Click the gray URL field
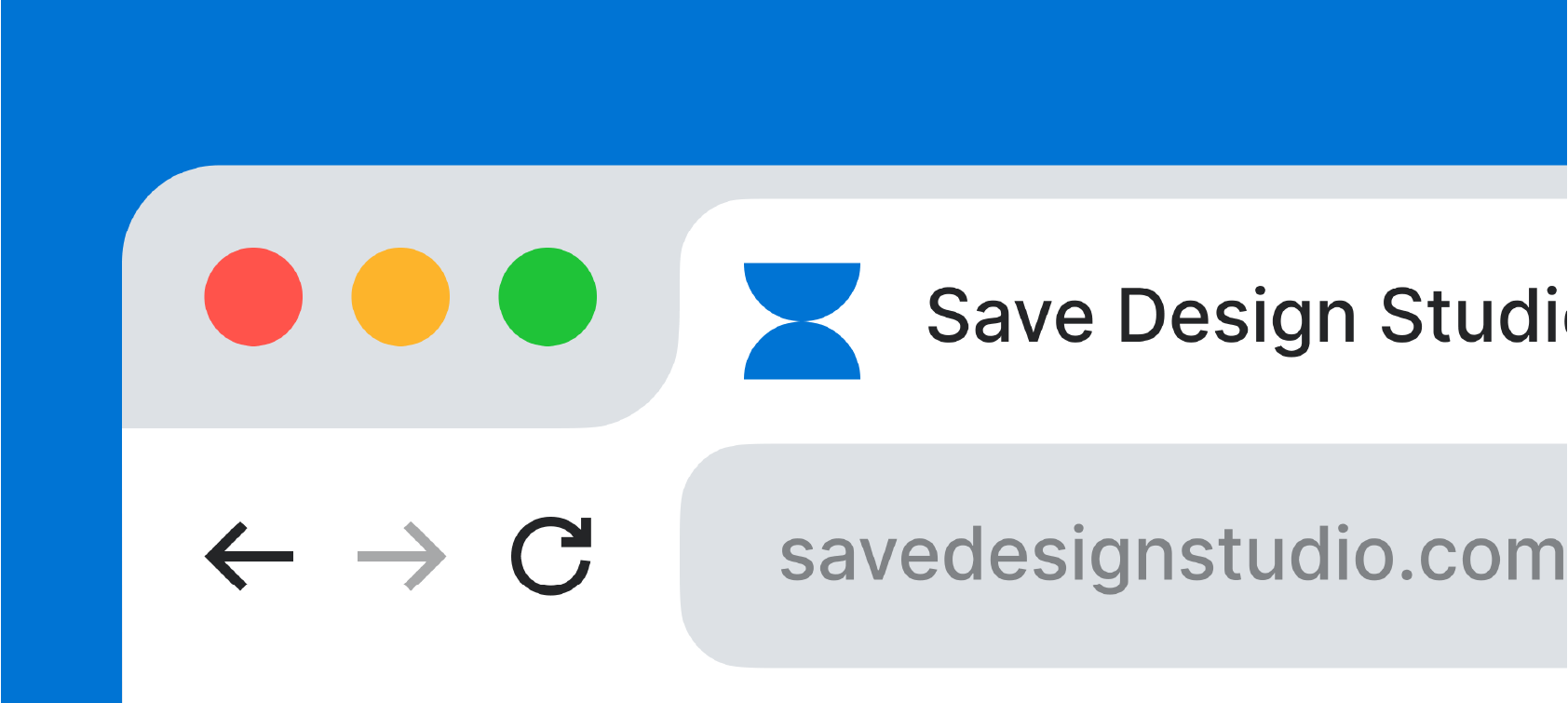Viewport: 1568px width, 703px height. [x=1124, y=556]
